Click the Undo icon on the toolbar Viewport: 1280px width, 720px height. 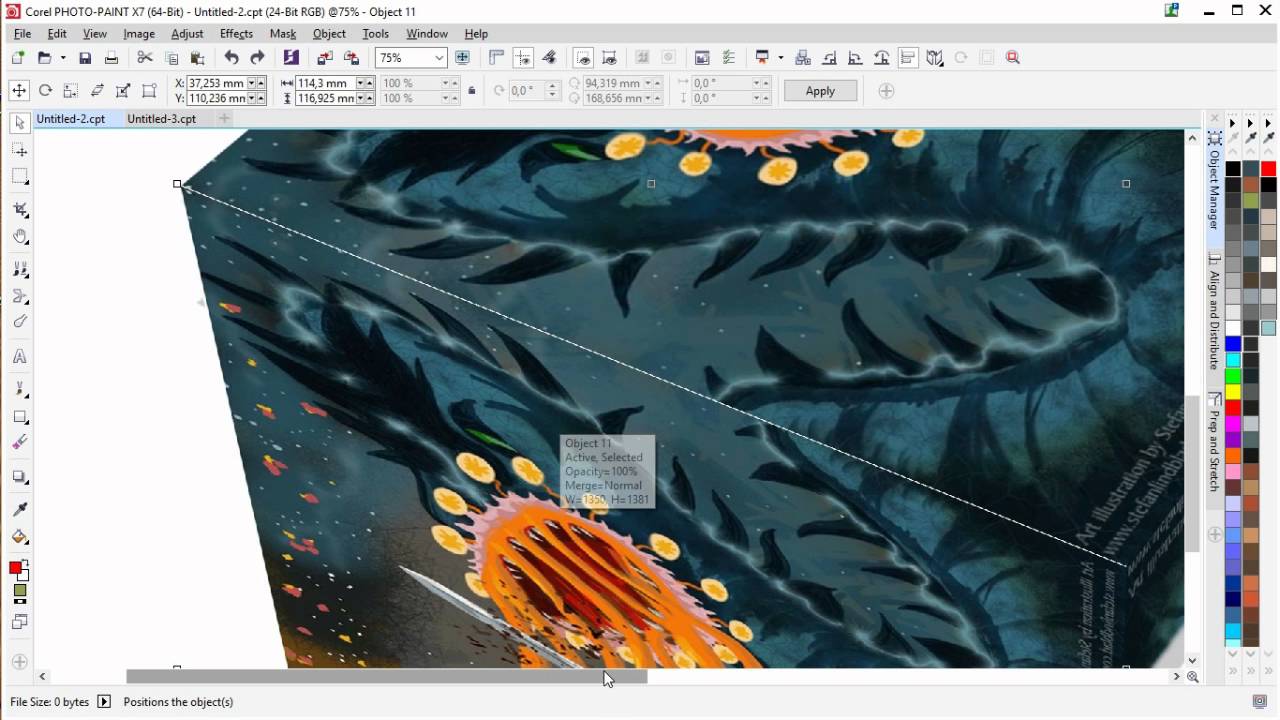point(233,57)
